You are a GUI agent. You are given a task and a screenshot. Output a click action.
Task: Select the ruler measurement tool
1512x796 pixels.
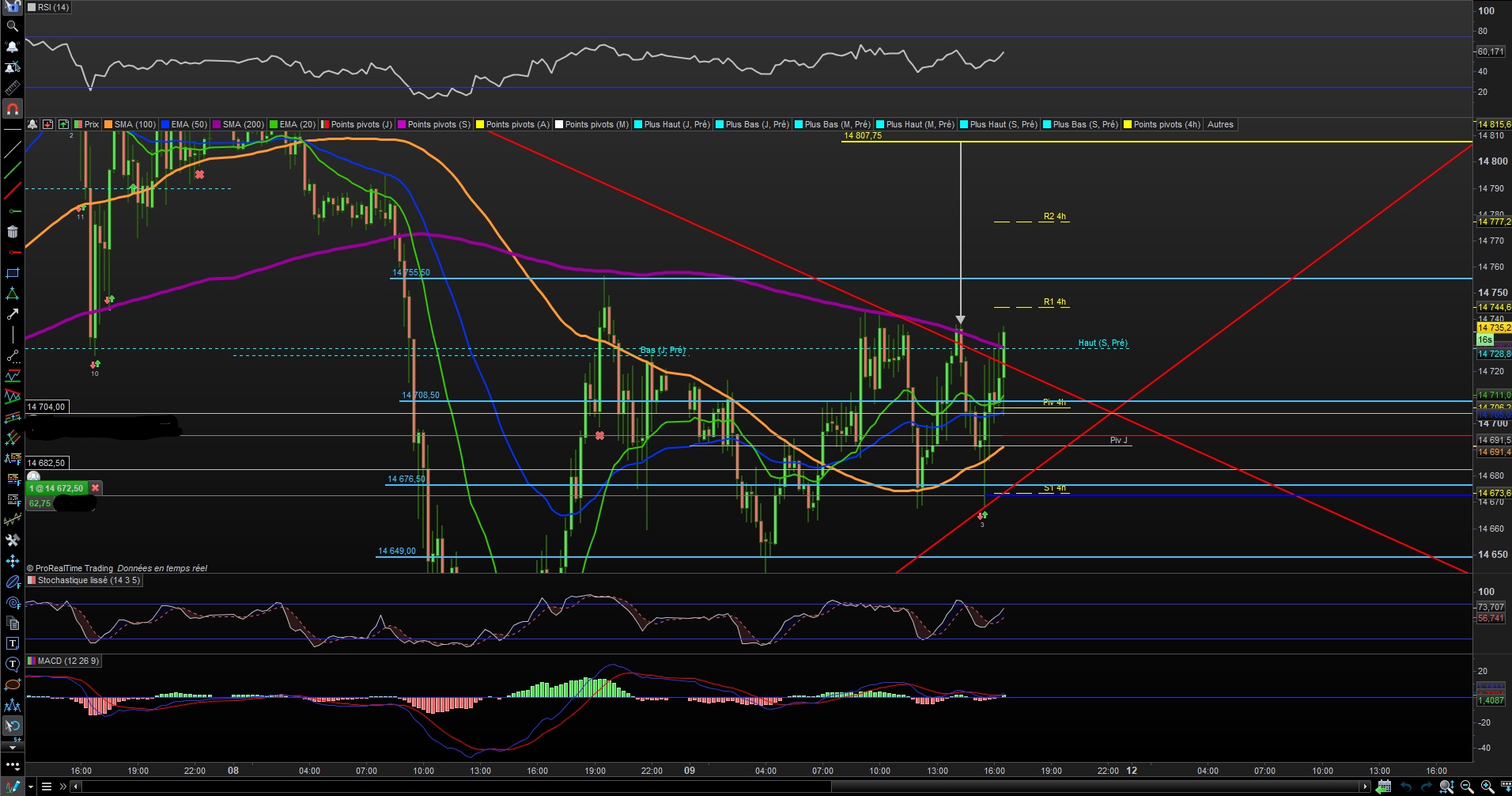tap(12, 88)
